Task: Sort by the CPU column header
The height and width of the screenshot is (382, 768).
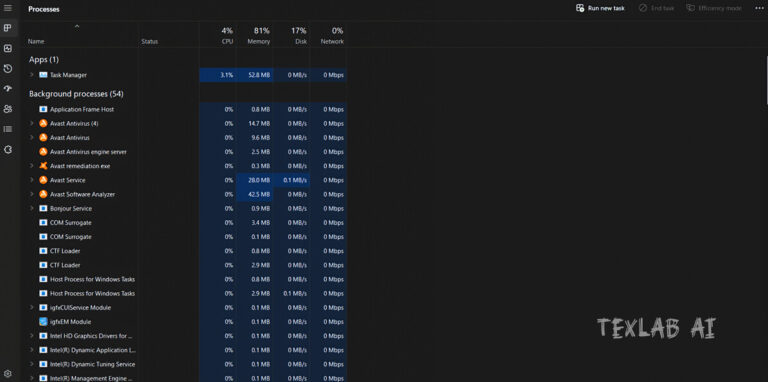Action: [227, 42]
